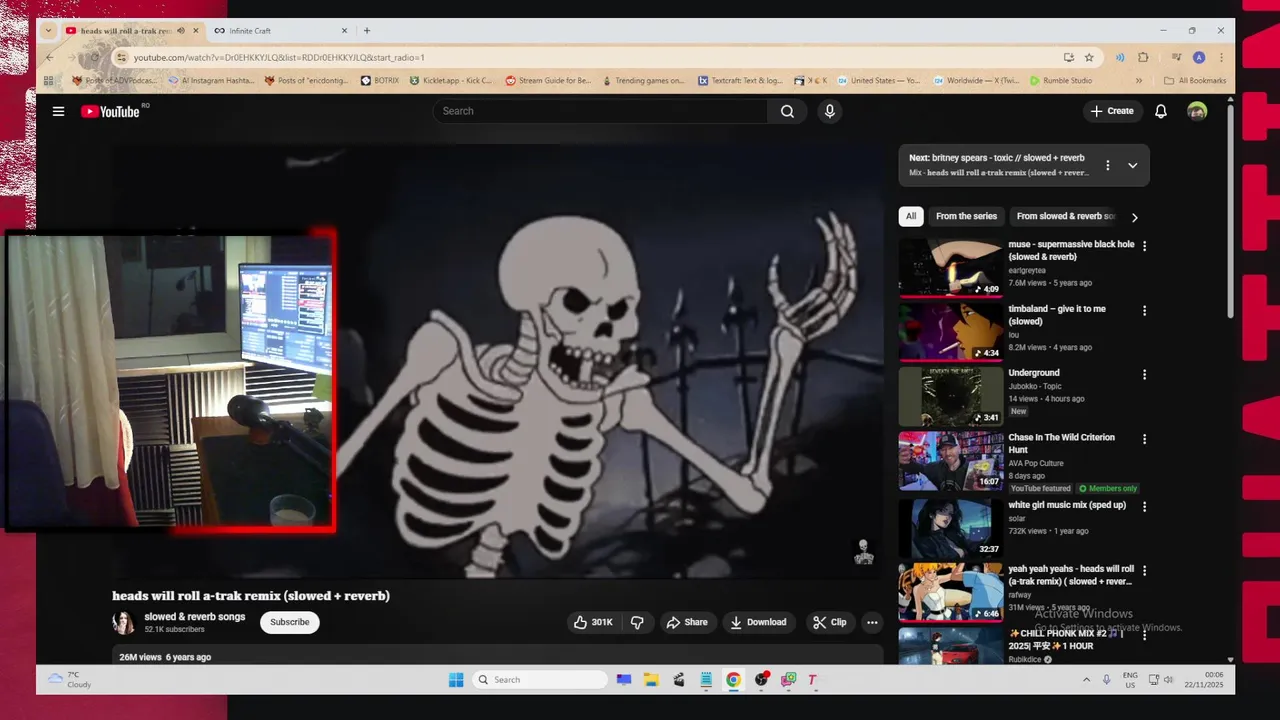The width and height of the screenshot is (1280, 720).
Task: Mute the YouTube tab audio icon
Action: click(x=181, y=31)
